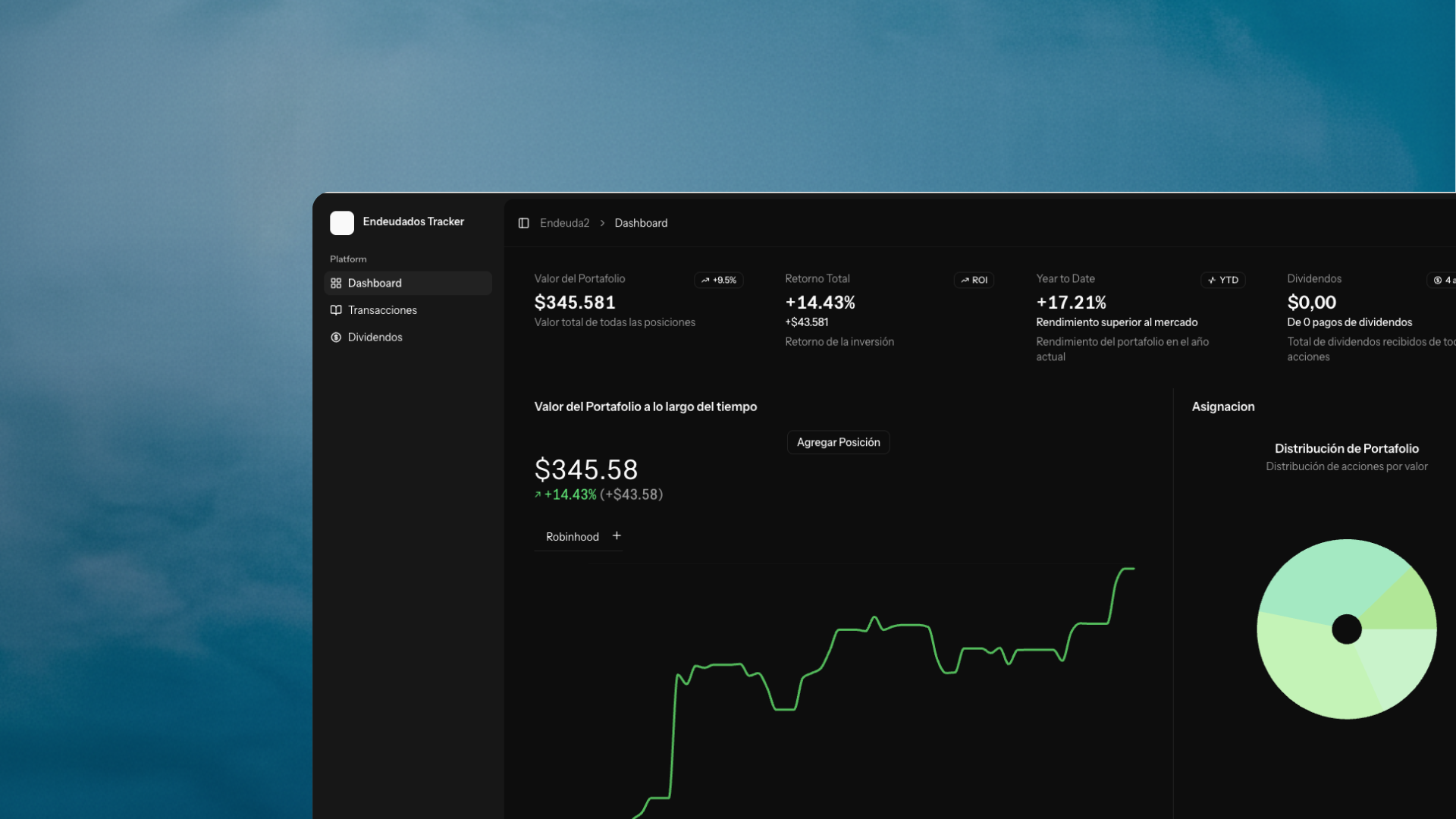Click the green upward arrow beside +14.43%
This screenshot has width=1456, height=819.
point(538,494)
